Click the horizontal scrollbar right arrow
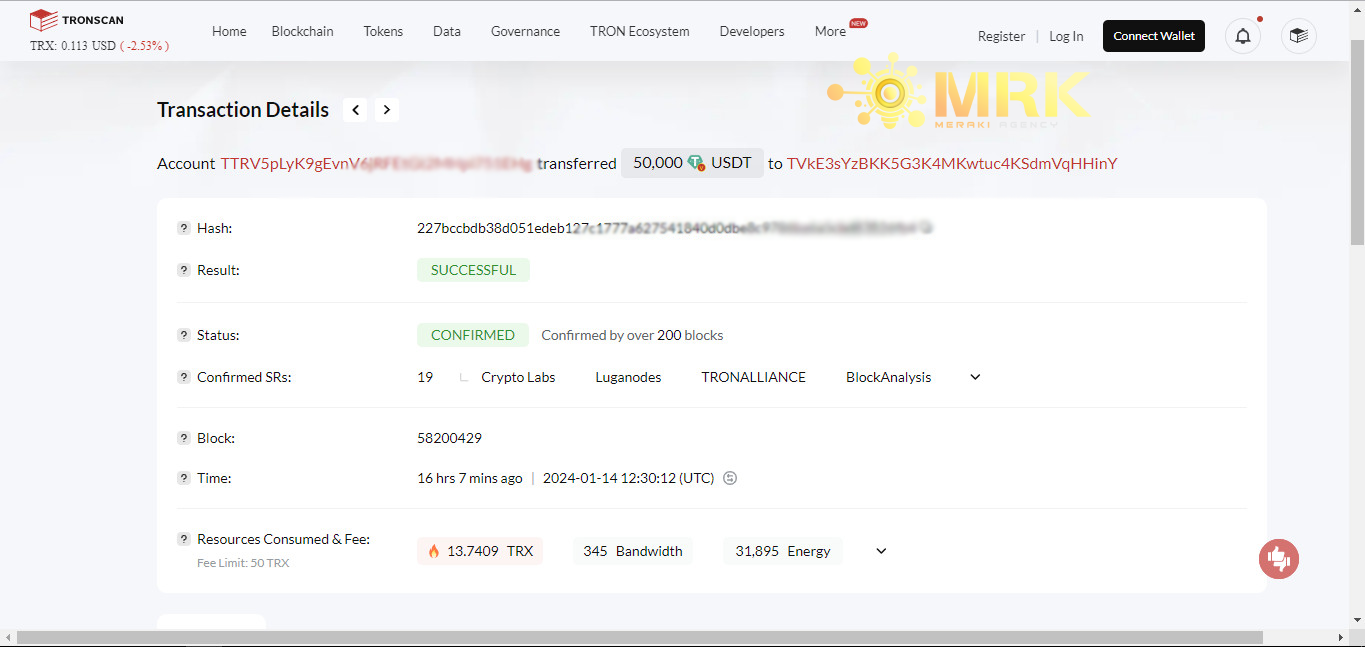The height and width of the screenshot is (647, 1365). 1341,637
